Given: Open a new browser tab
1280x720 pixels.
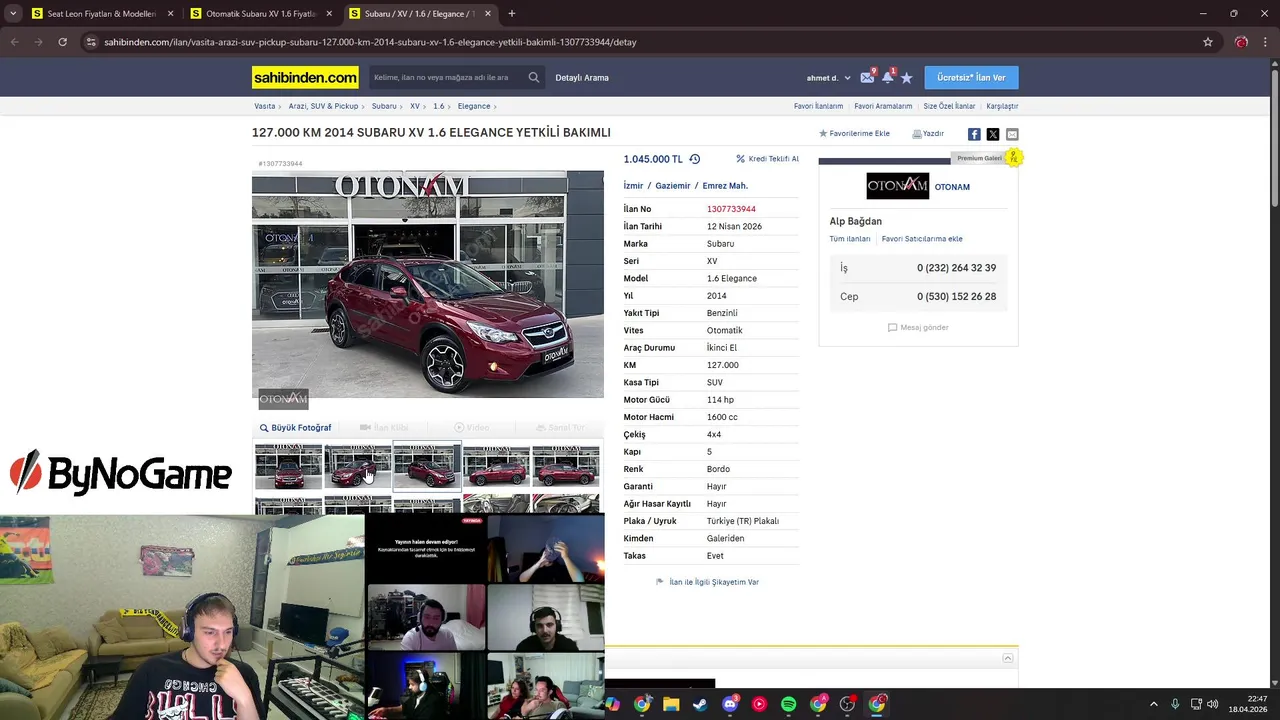Looking at the screenshot, I should [511, 14].
